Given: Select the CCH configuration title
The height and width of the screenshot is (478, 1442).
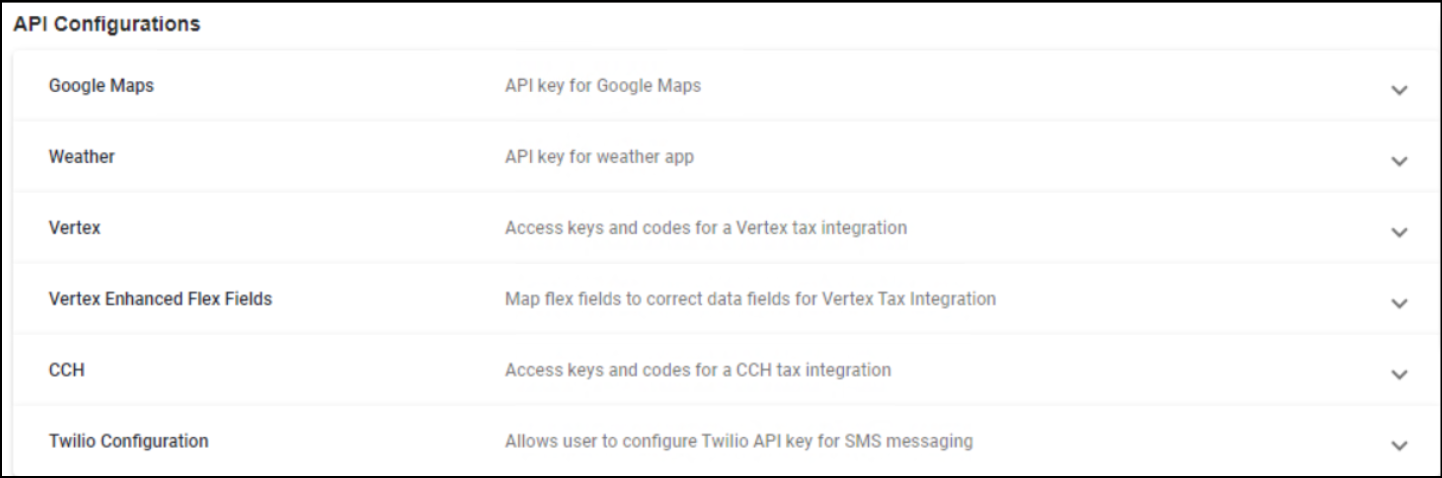Looking at the screenshot, I should click(67, 370).
